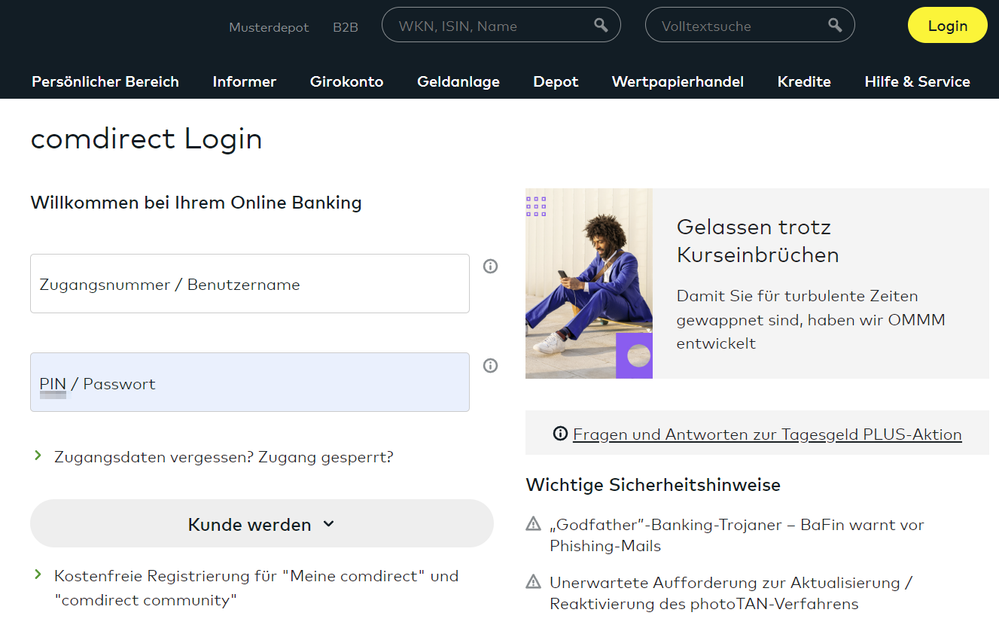Click info icon before Tagesgeld PLUS link
The height and width of the screenshot is (619, 999).
pyautogui.click(x=560, y=434)
